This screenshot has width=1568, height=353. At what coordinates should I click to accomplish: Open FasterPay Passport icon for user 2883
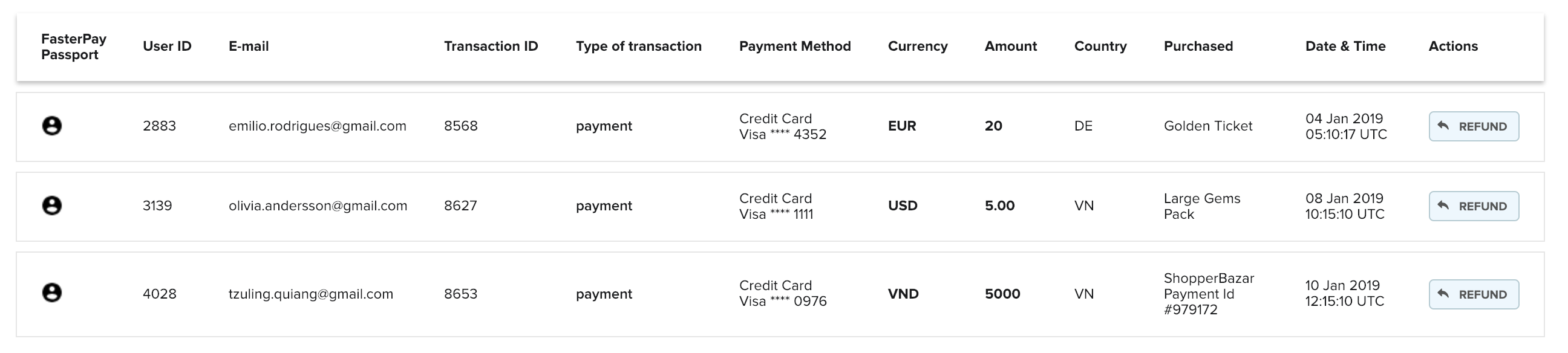point(52,126)
